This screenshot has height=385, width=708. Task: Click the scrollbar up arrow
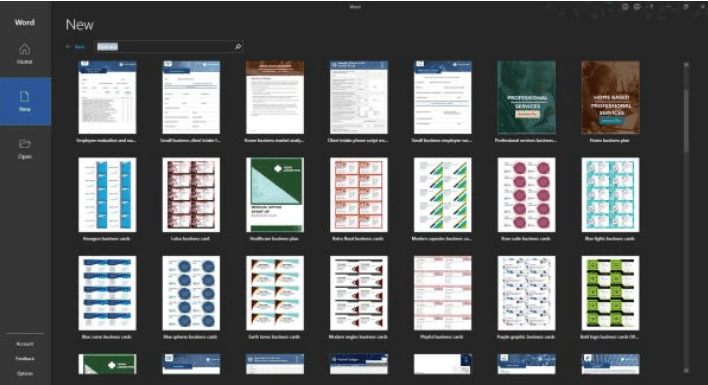pos(686,65)
